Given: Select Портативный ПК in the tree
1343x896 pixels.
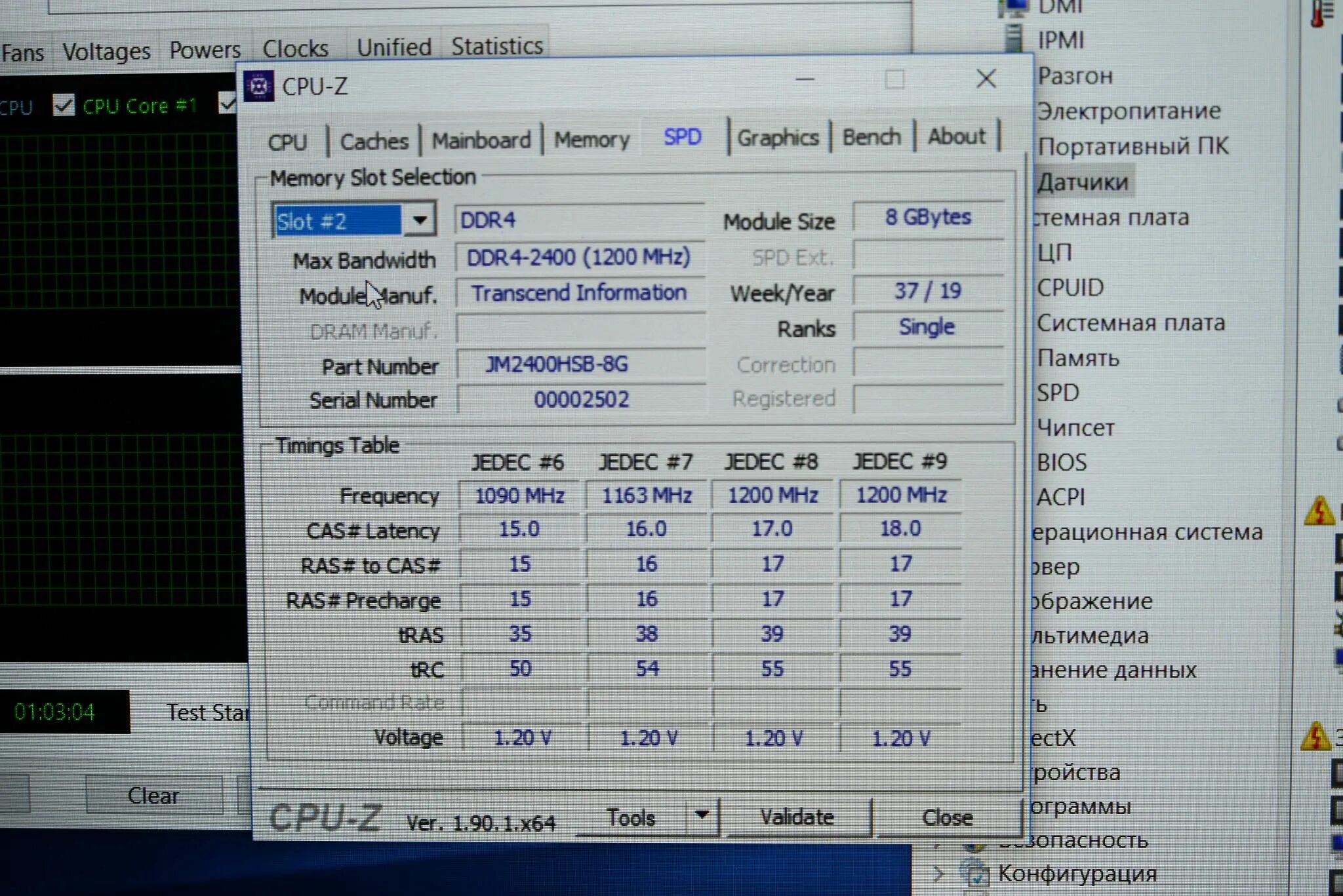Looking at the screenshot, I should pyautogui.click(x=1133, y=146).
